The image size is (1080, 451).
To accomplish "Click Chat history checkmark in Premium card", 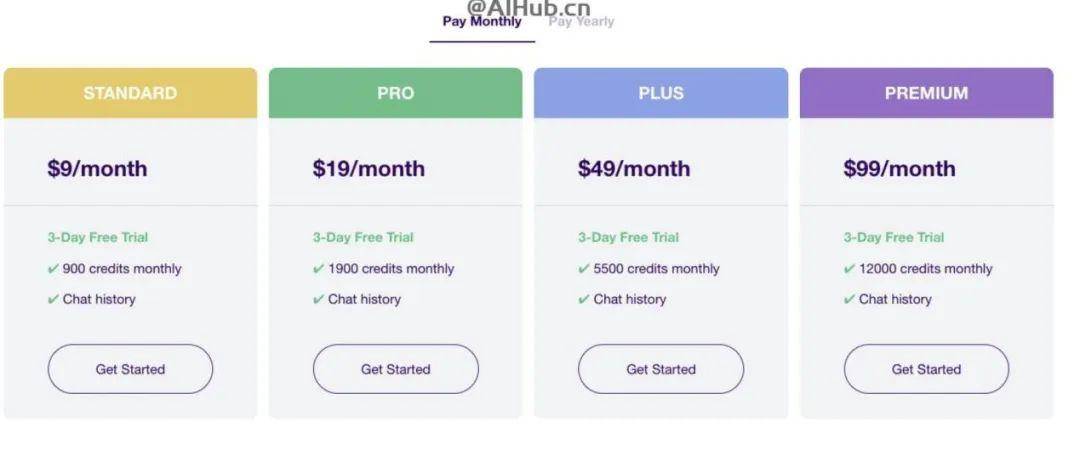I will (849, 300).
